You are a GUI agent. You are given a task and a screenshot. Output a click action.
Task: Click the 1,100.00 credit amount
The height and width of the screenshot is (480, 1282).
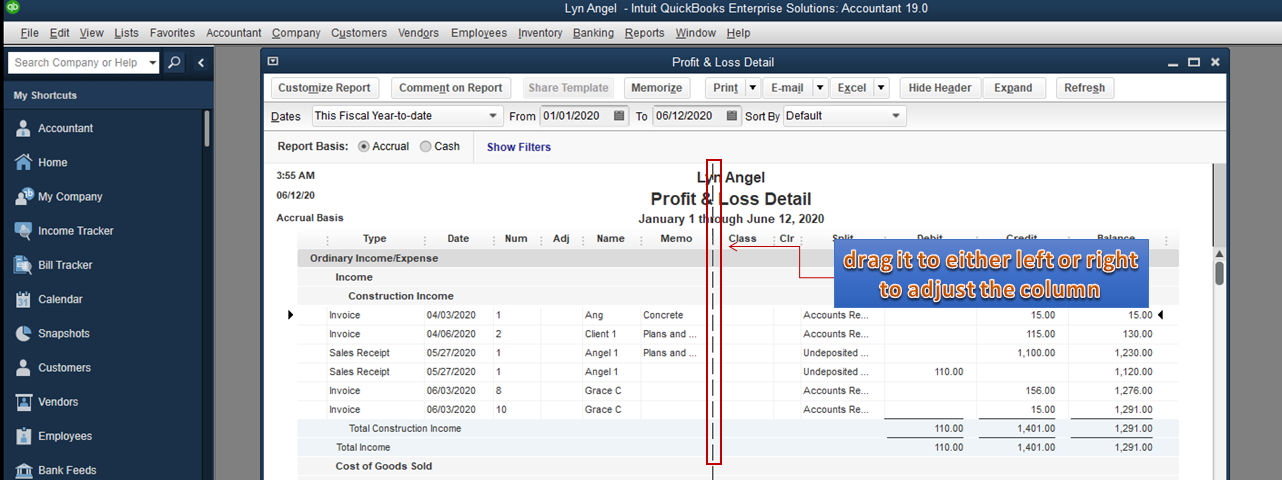pos(1032,353)
